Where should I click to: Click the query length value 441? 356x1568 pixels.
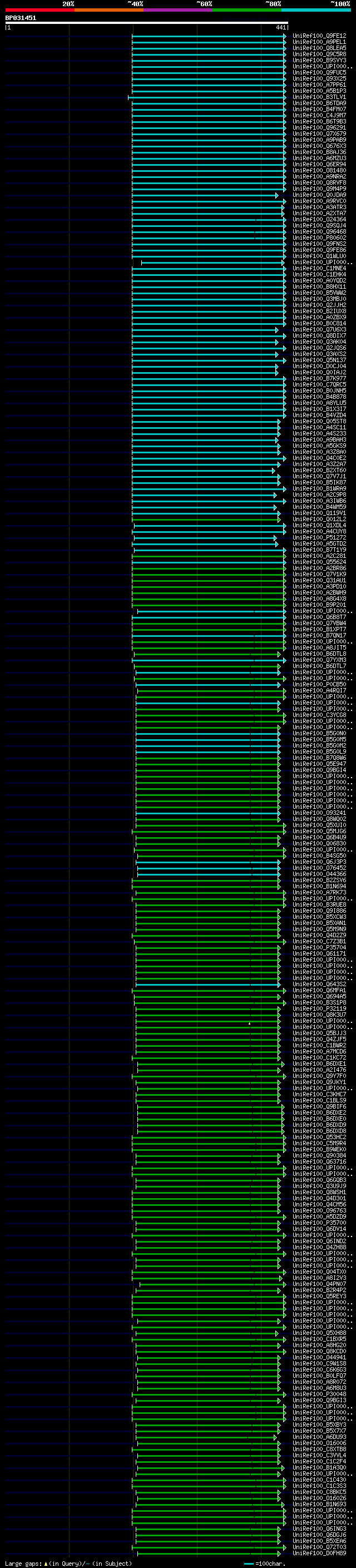coord(280,27)
